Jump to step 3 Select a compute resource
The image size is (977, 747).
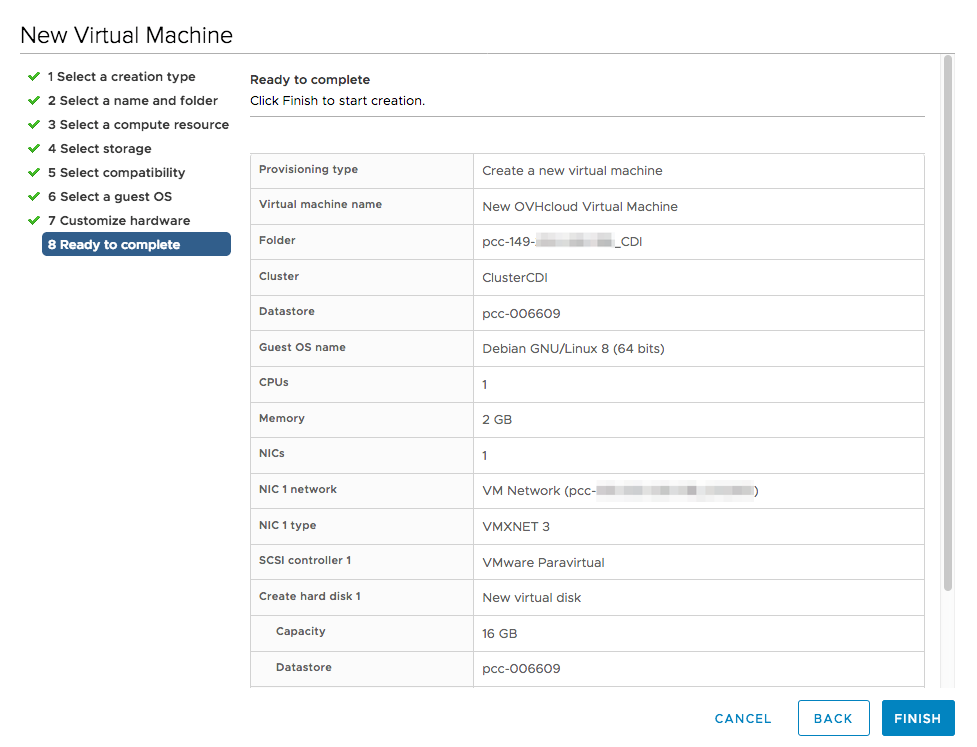(x=138, y=125)
